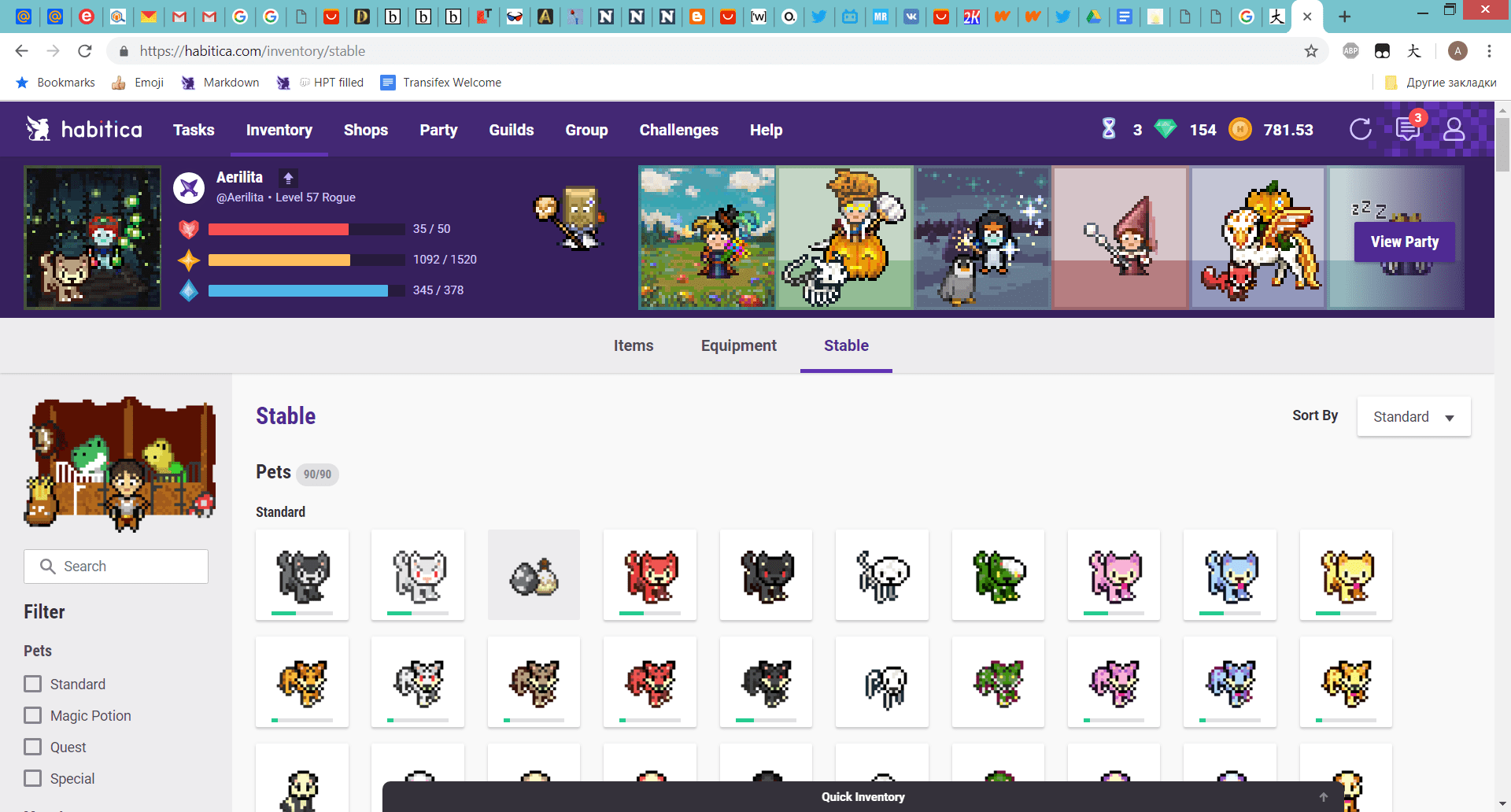Viewport: 1511px width, 812px height.
Task: Click the gold coin balance icon
Action: pos(1241,129)
